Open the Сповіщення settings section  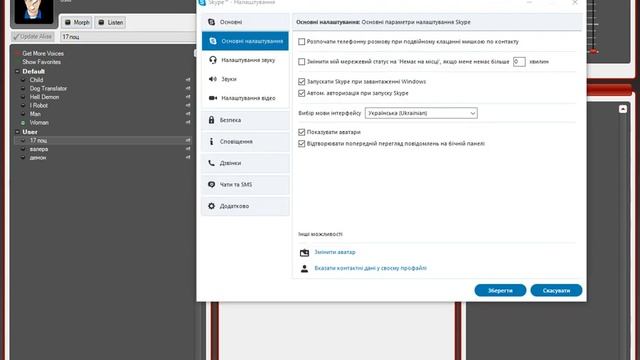pyautogui.click(x=245, y=142)
